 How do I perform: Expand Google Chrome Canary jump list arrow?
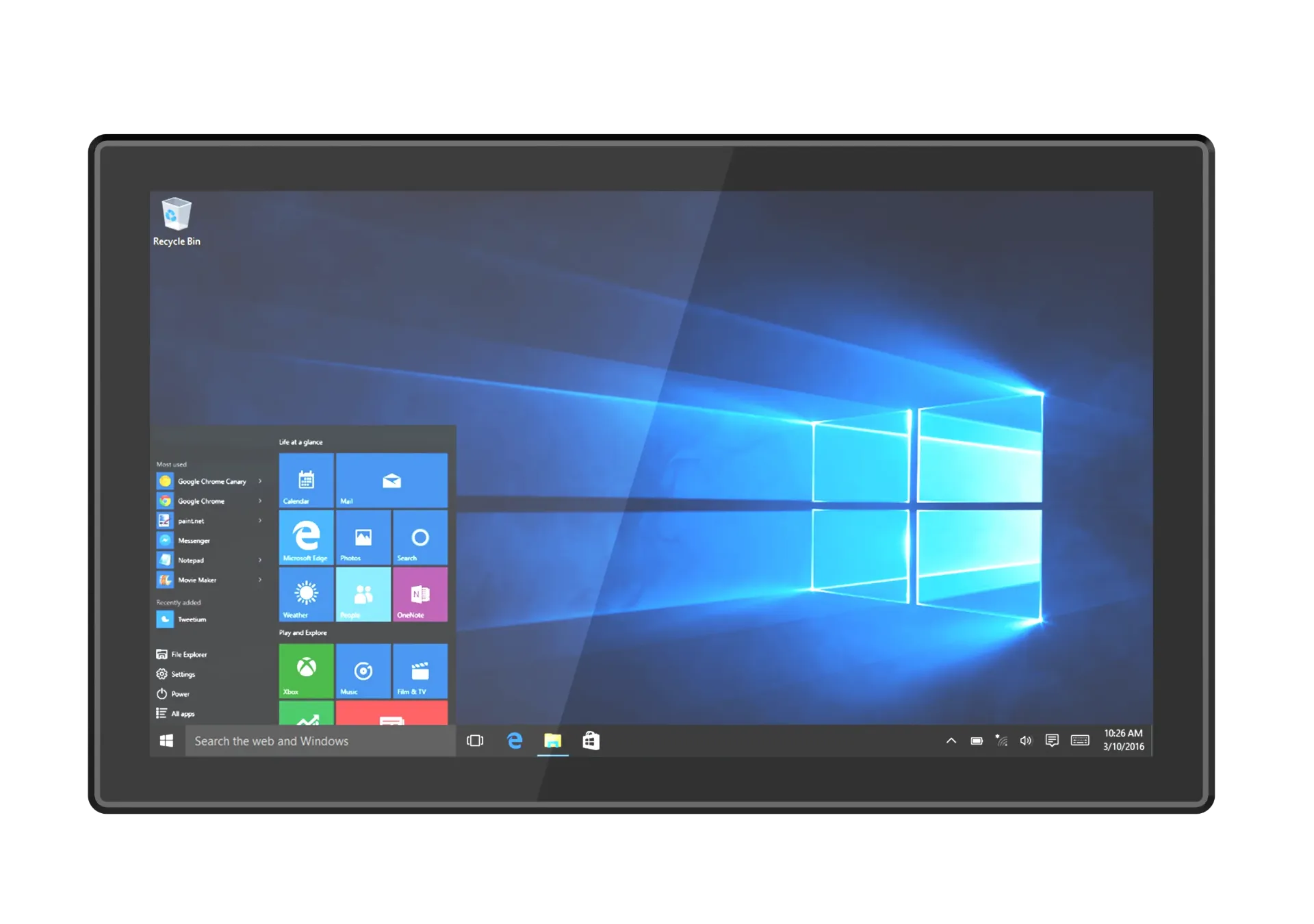click(260, 481)
